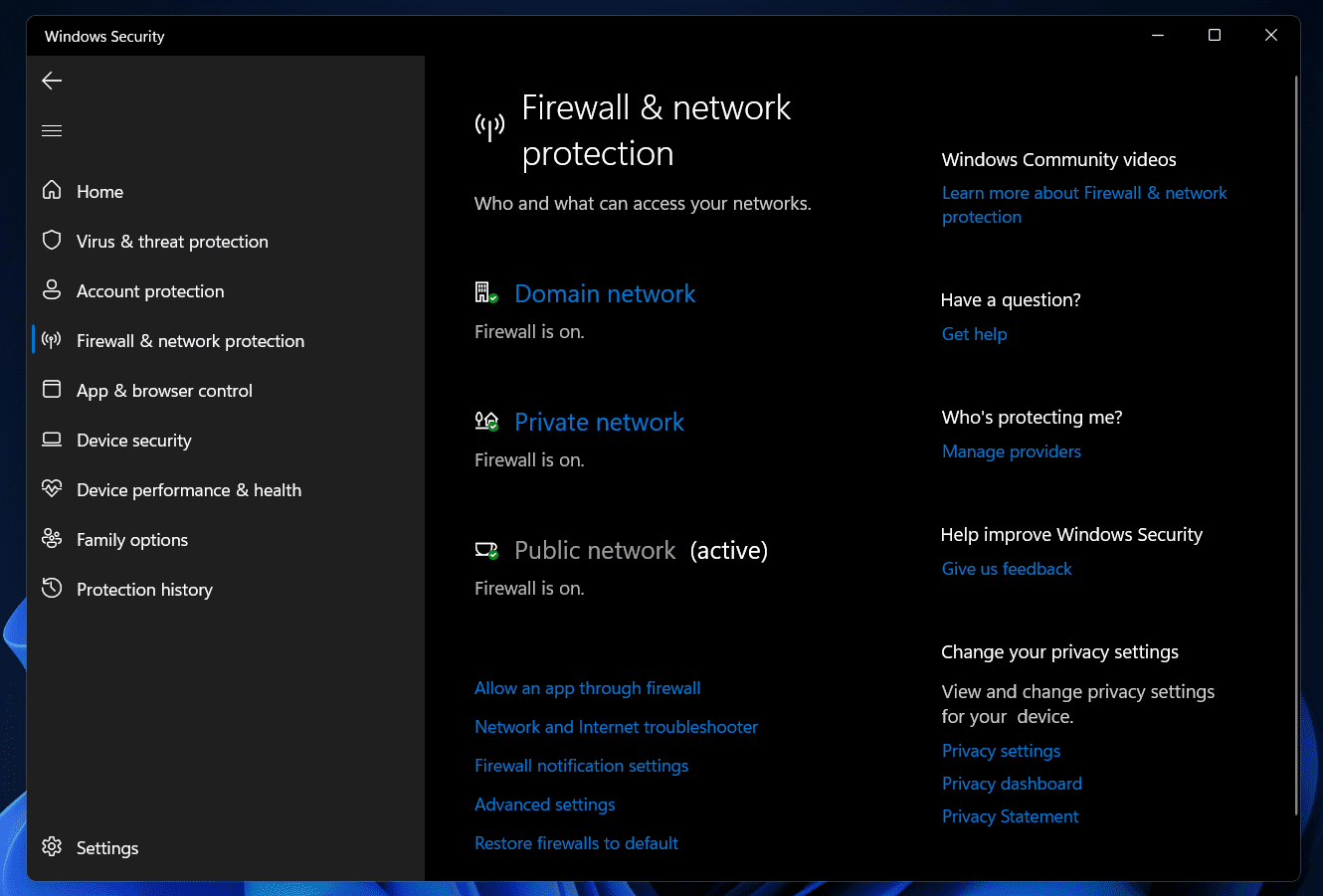The height and width of the screenshot is (896, 1323).
Task: Open Firewall & network protection sidebar item
Action: (190, 341)
